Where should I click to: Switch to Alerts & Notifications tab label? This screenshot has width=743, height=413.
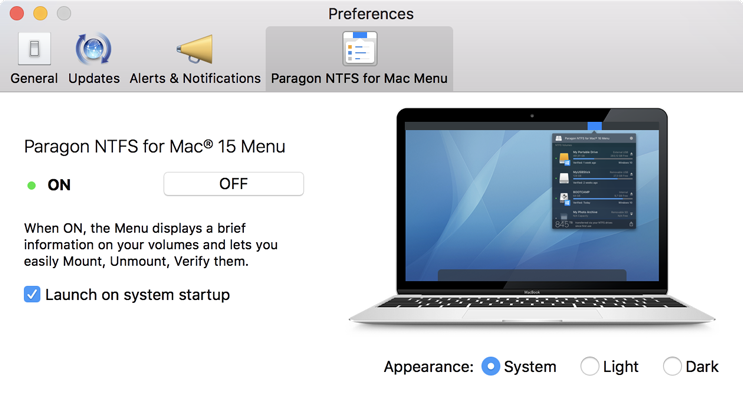(195, 78)
